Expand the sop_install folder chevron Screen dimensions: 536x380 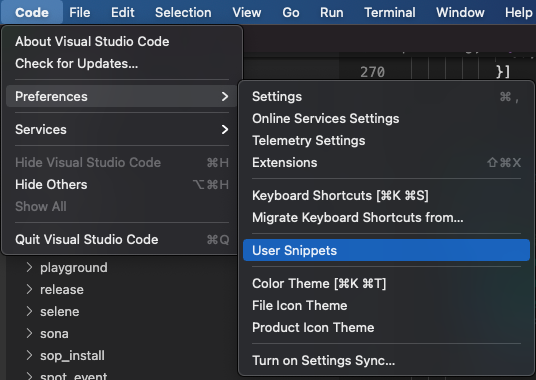pyautogui.click(x=29, y=355)
